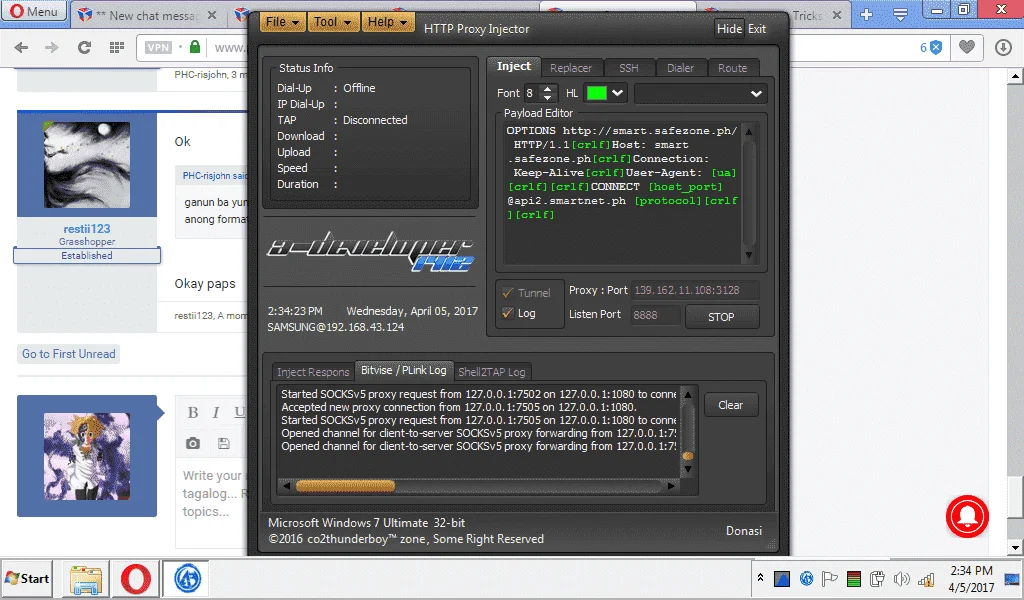Viewport: 1024px width, 600px height.
Task: Go back in Opera browser
Action: point(21,47)
